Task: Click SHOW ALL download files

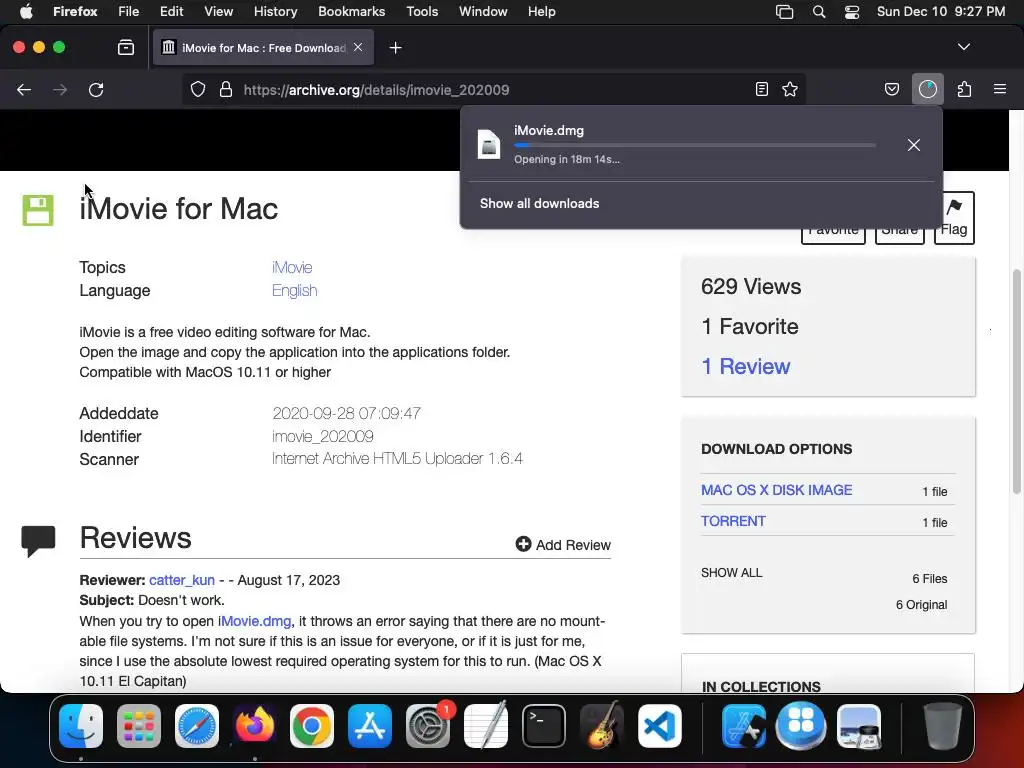Action: [x=731, y=573]
